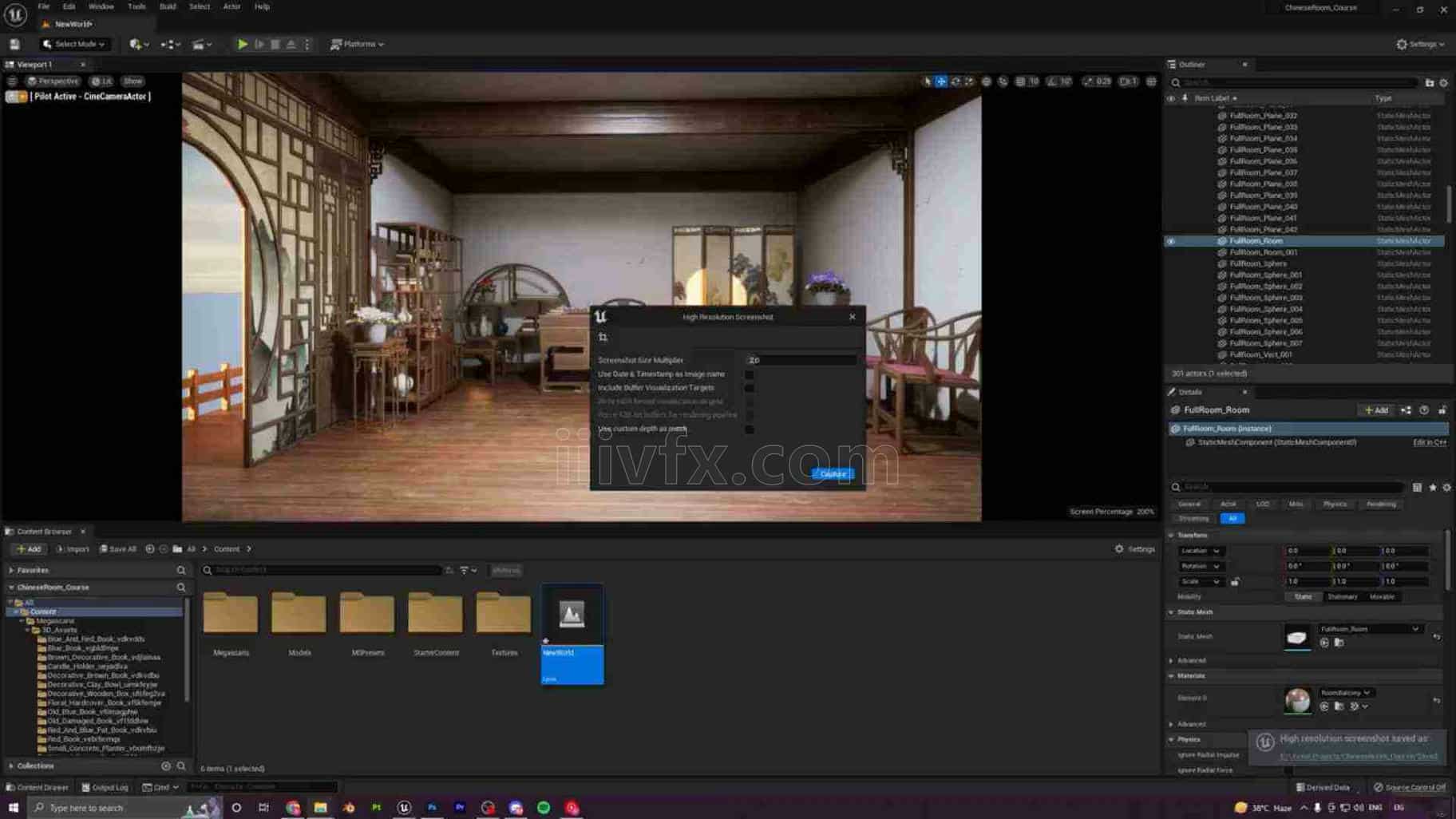Toggle visibility eye of FullRoom_Room actor
This screenshot has width=1456, height=819.
[x=1171, y=241]
